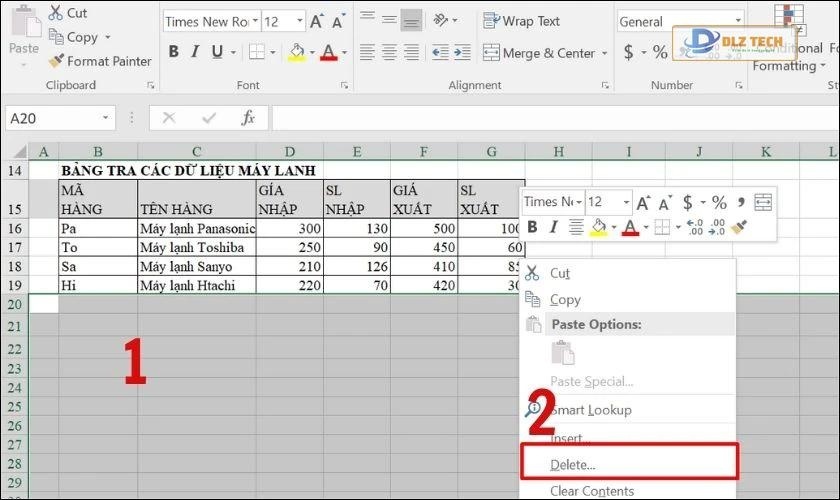
Task: Click the ribbon Percent Style icon
Action: (x=660, y=52)
